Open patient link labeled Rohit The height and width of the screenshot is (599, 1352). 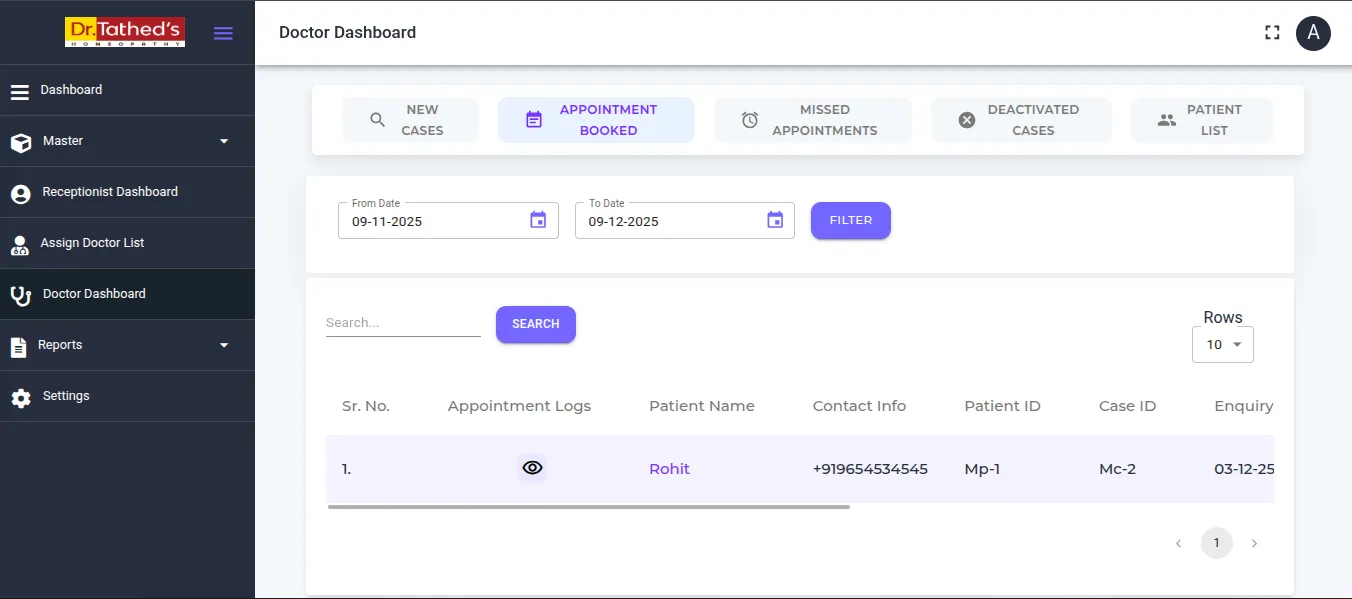669,467
